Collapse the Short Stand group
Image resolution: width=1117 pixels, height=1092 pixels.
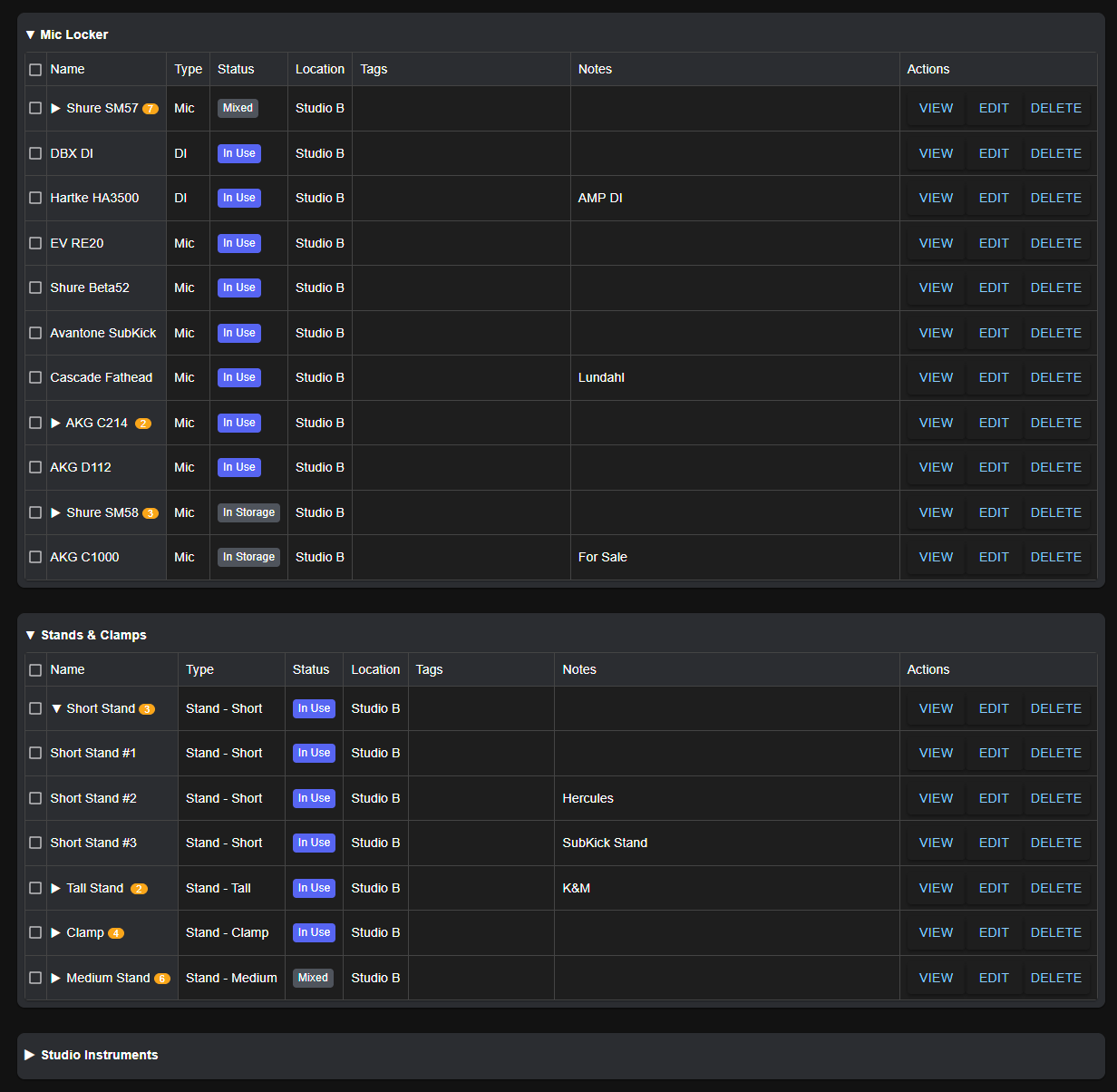[56, 708]
